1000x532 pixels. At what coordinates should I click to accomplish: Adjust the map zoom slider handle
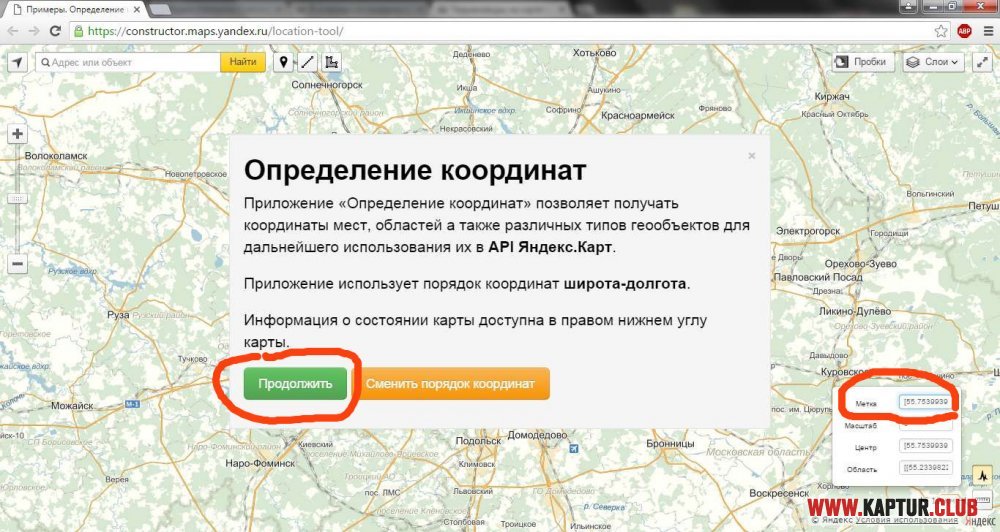point(17,199)
